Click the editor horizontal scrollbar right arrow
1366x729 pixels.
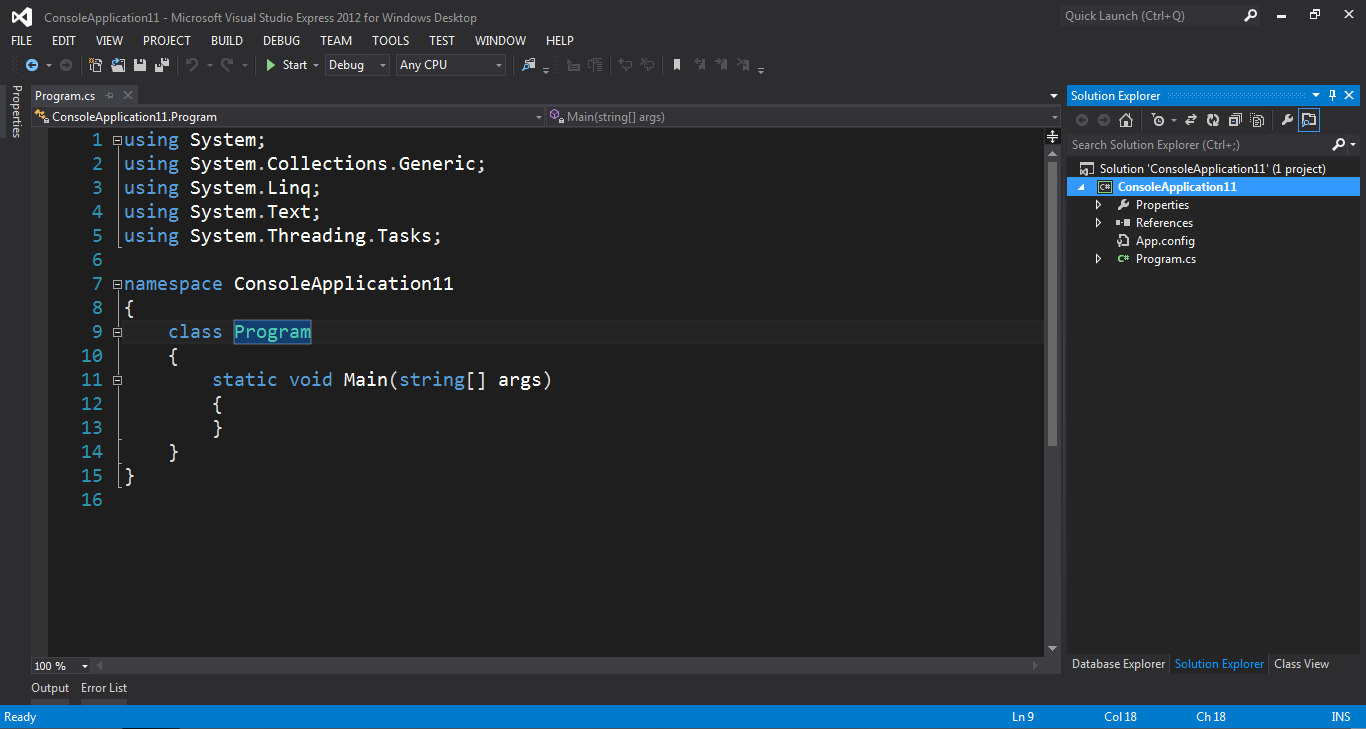tap(1036, 666)
